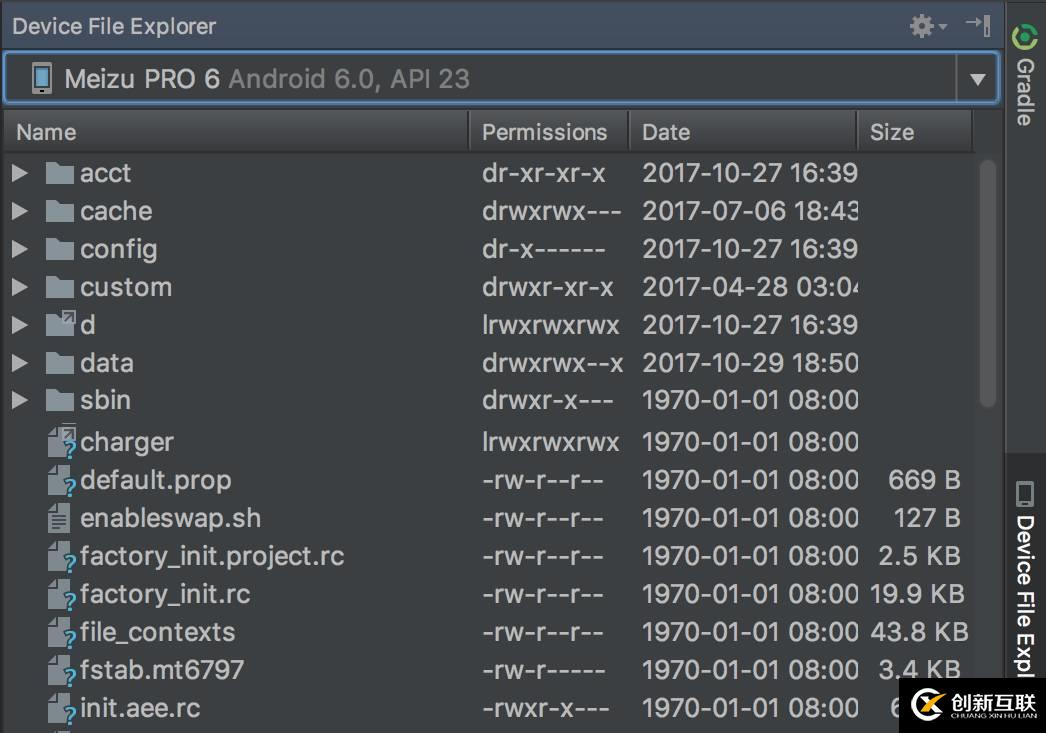Sort by the Name column header

click(46, 132)
